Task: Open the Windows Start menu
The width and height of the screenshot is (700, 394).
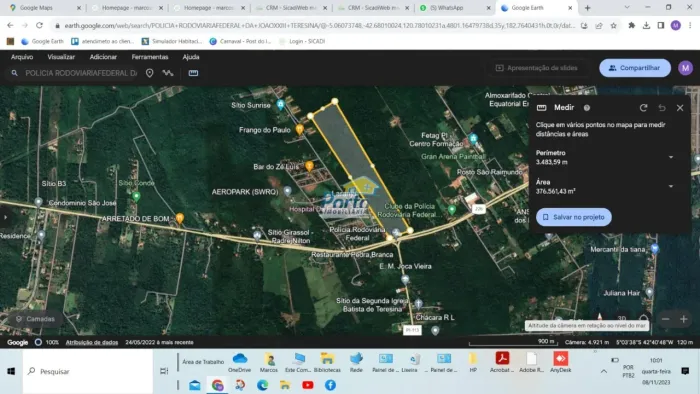Action: tap(11, 371)
